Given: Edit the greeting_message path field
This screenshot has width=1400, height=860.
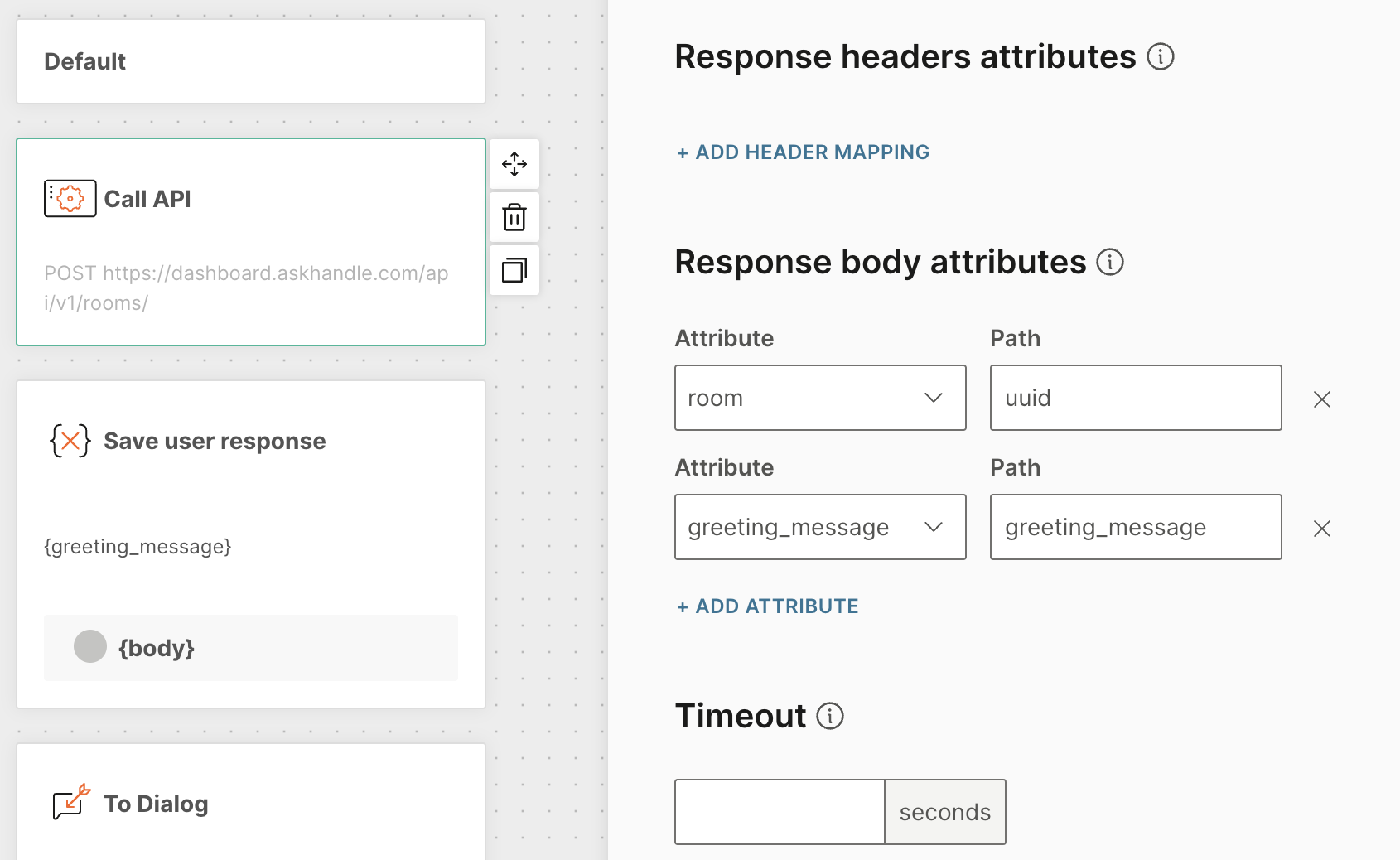Looking at the screenshot, I should 1135,527.
